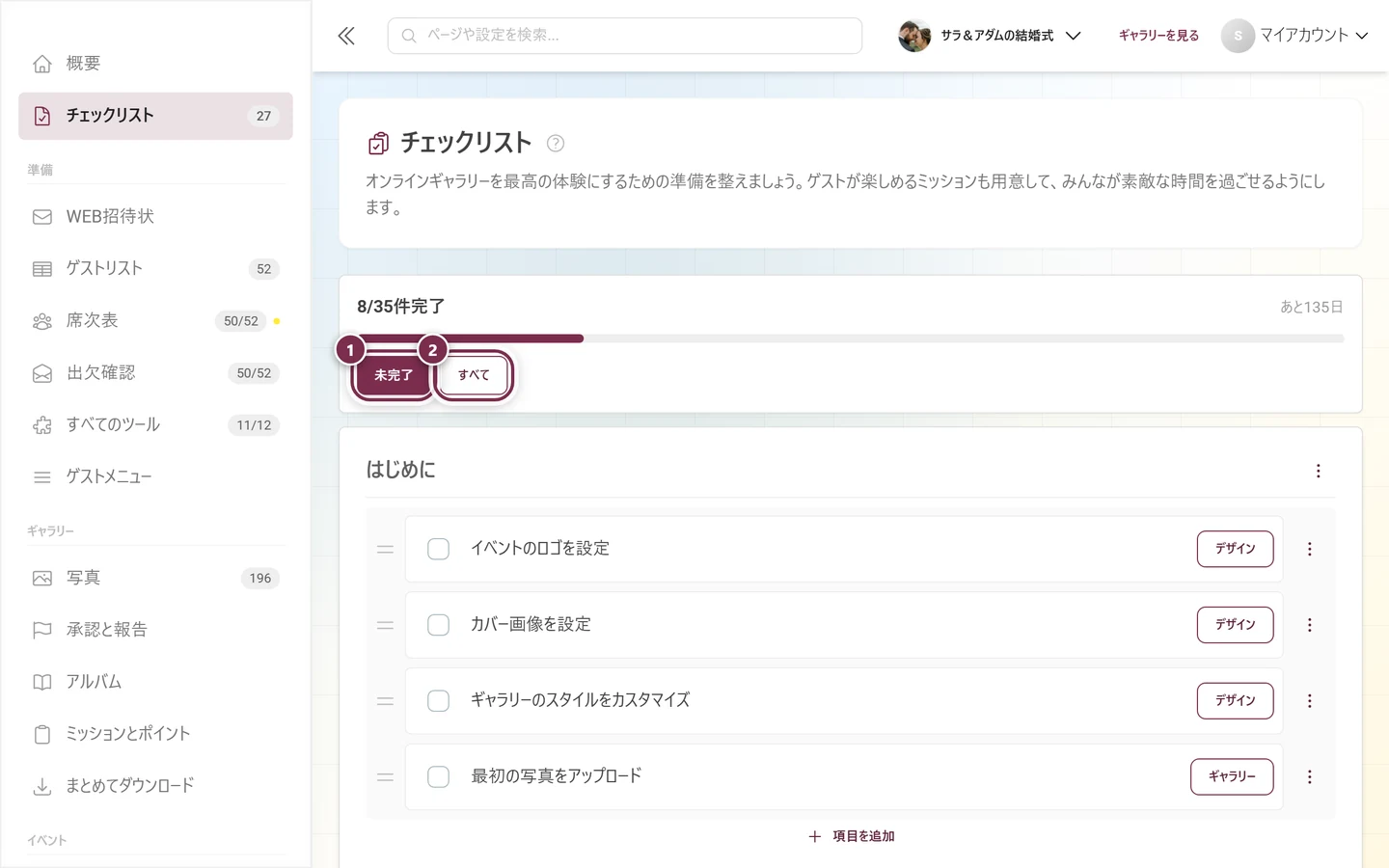
Task: Go to ゲストメニュー in the sidebar
Action: pyautogui.click(x=155, y=477)
